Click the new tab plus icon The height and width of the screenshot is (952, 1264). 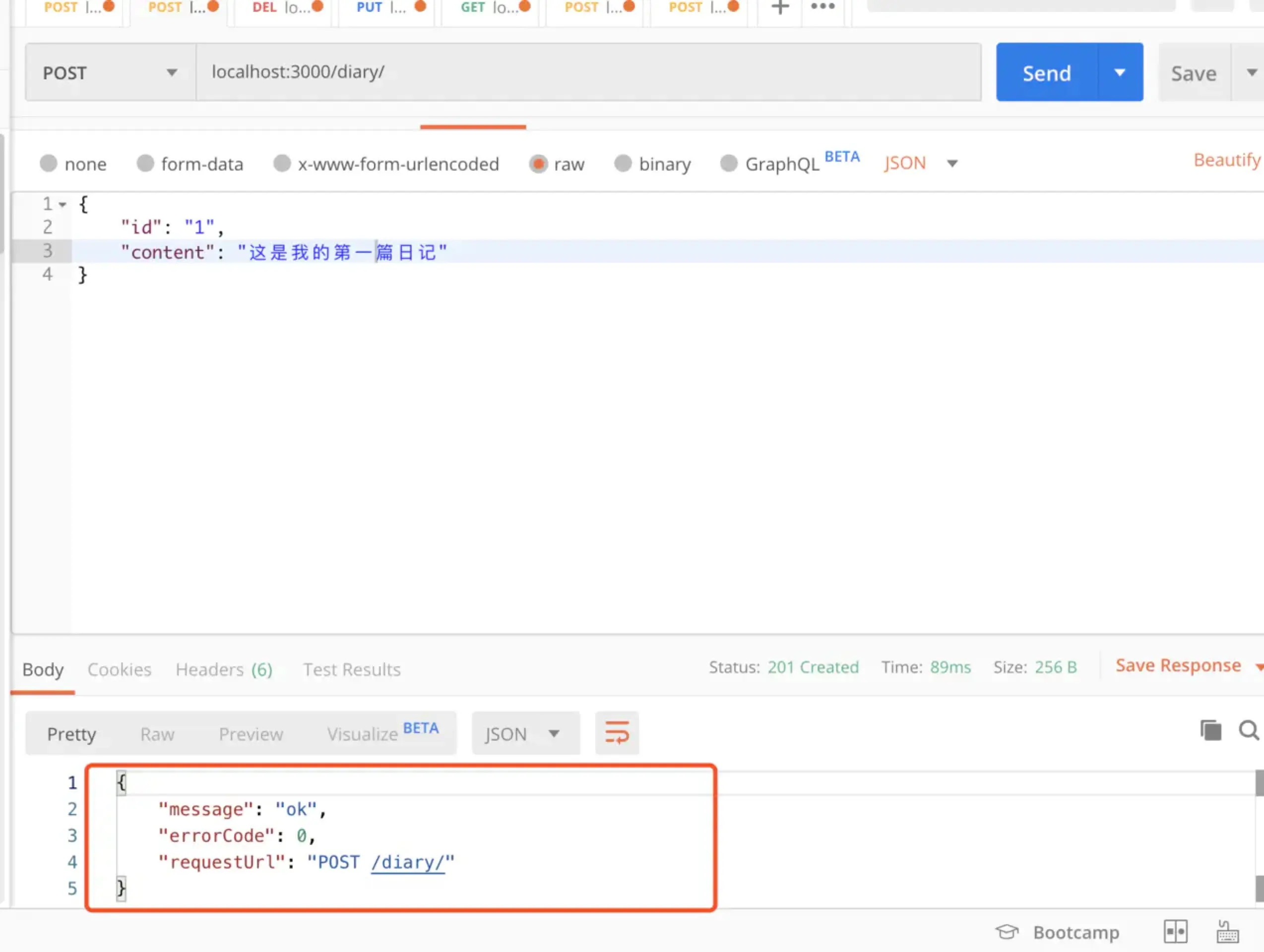[x=779, y=7]
